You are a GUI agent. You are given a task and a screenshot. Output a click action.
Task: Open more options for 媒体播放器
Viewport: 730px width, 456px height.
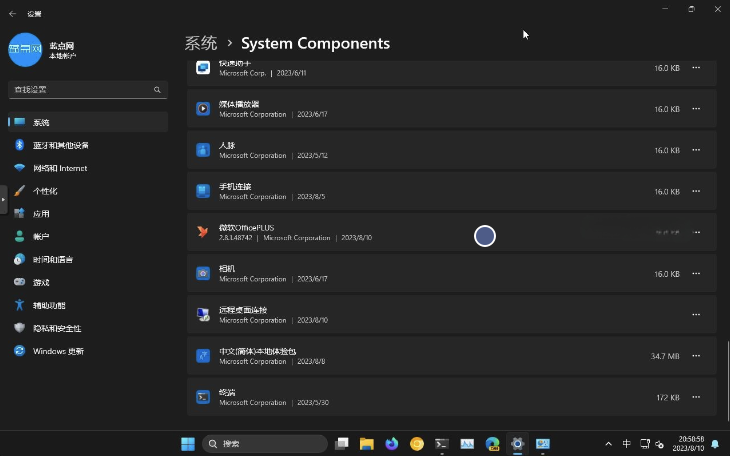696,109
